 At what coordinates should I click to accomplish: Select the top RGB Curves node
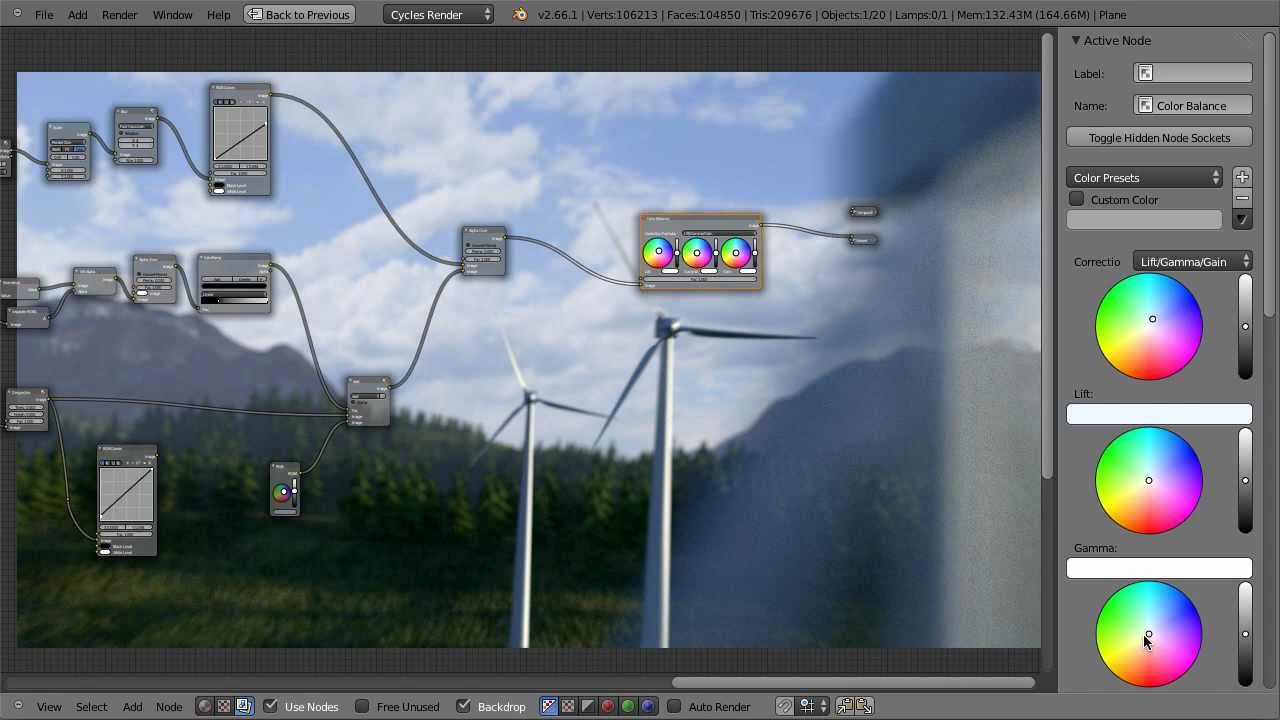pos(240,139)
